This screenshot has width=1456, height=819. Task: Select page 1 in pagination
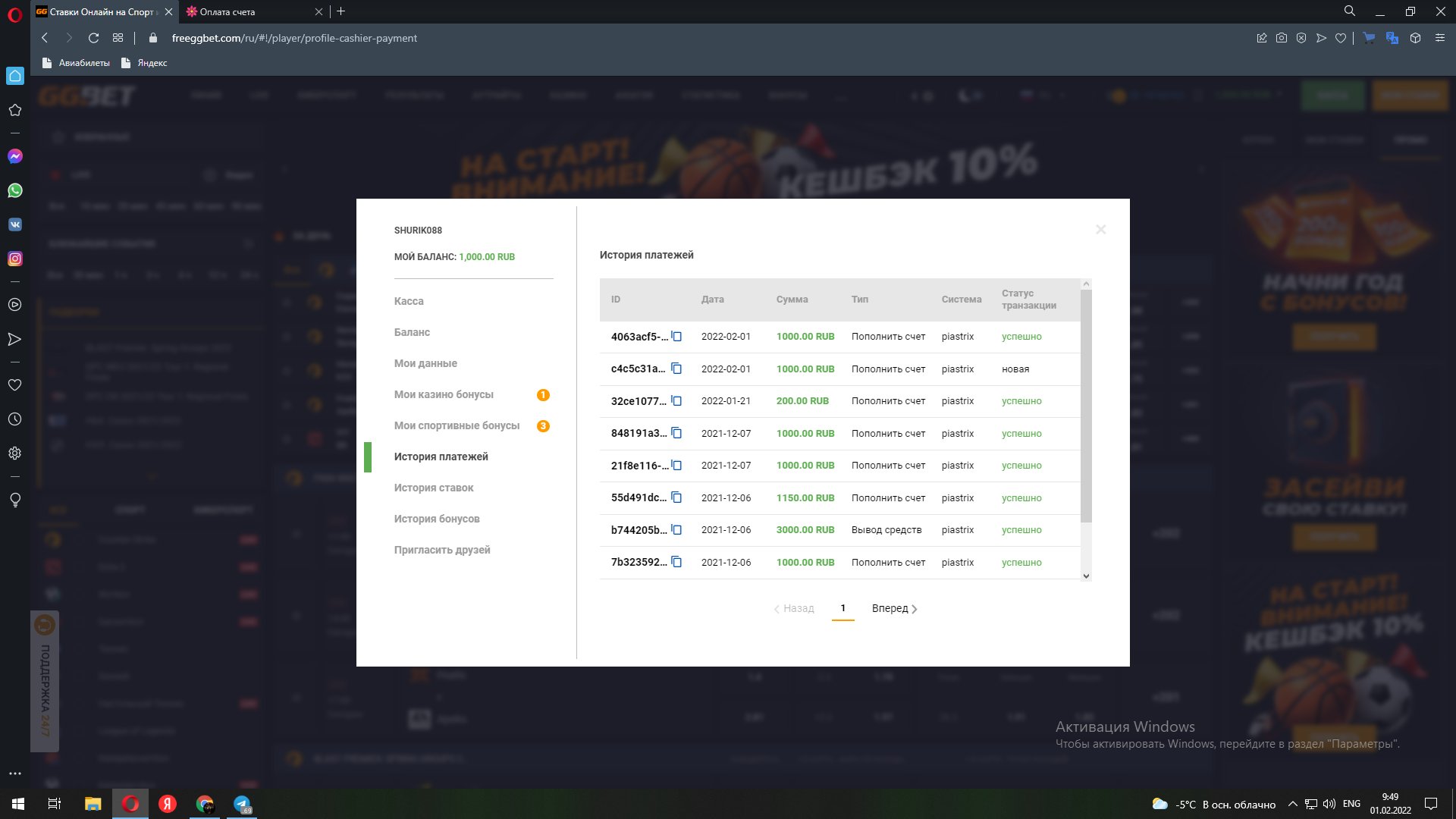click(x=843, y=608)
